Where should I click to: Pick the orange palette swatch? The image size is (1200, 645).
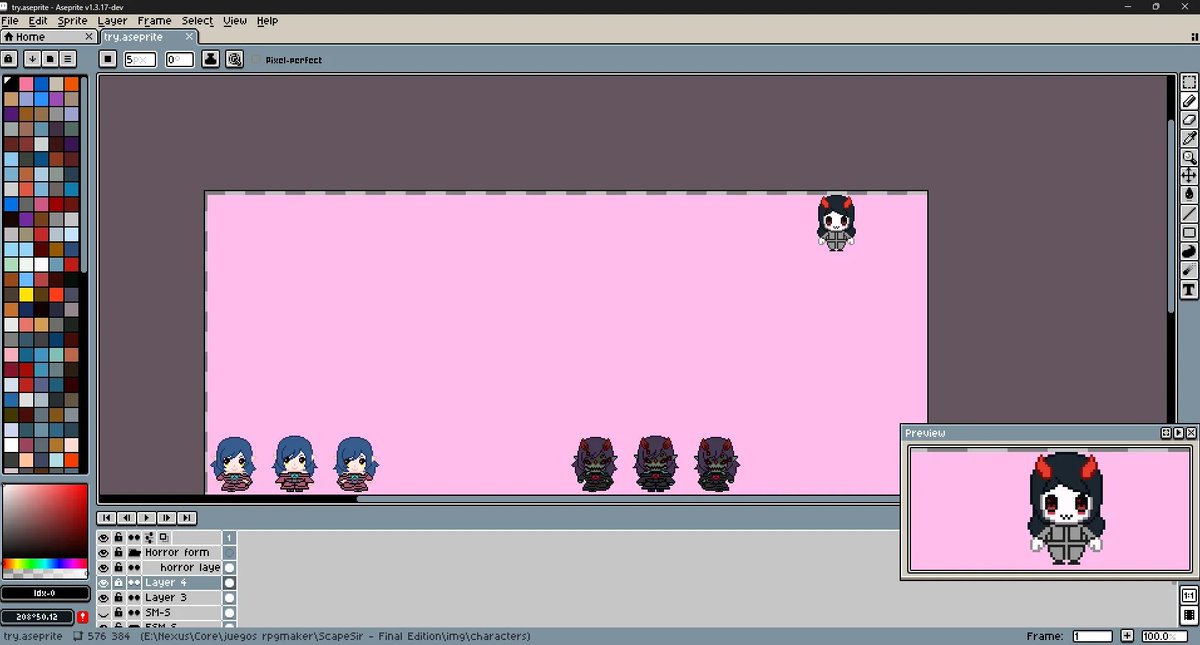coord(72,84)
